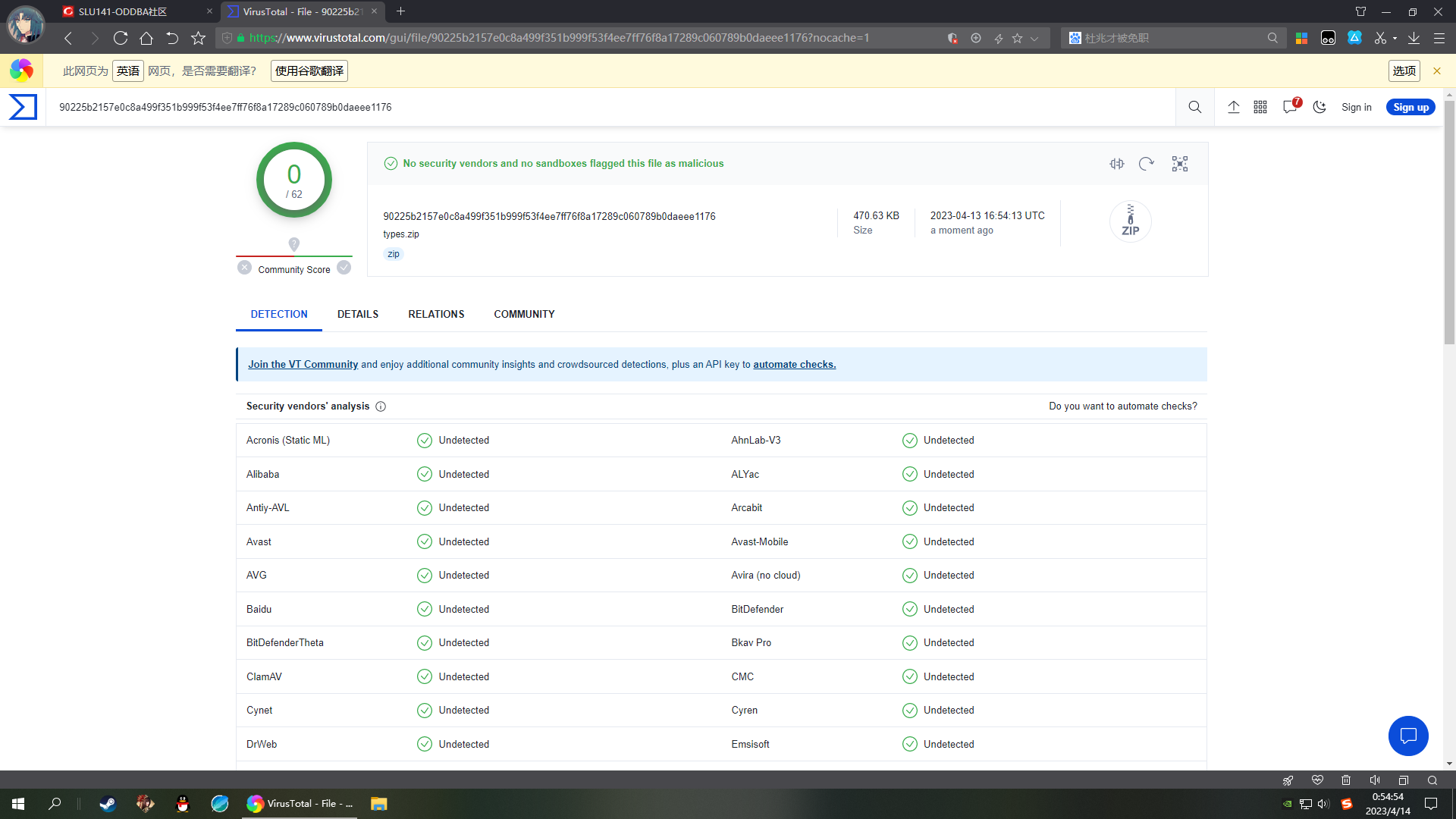Switch to the RELATIONS tab
The image size is (1456, 819).
coord(436,314)
